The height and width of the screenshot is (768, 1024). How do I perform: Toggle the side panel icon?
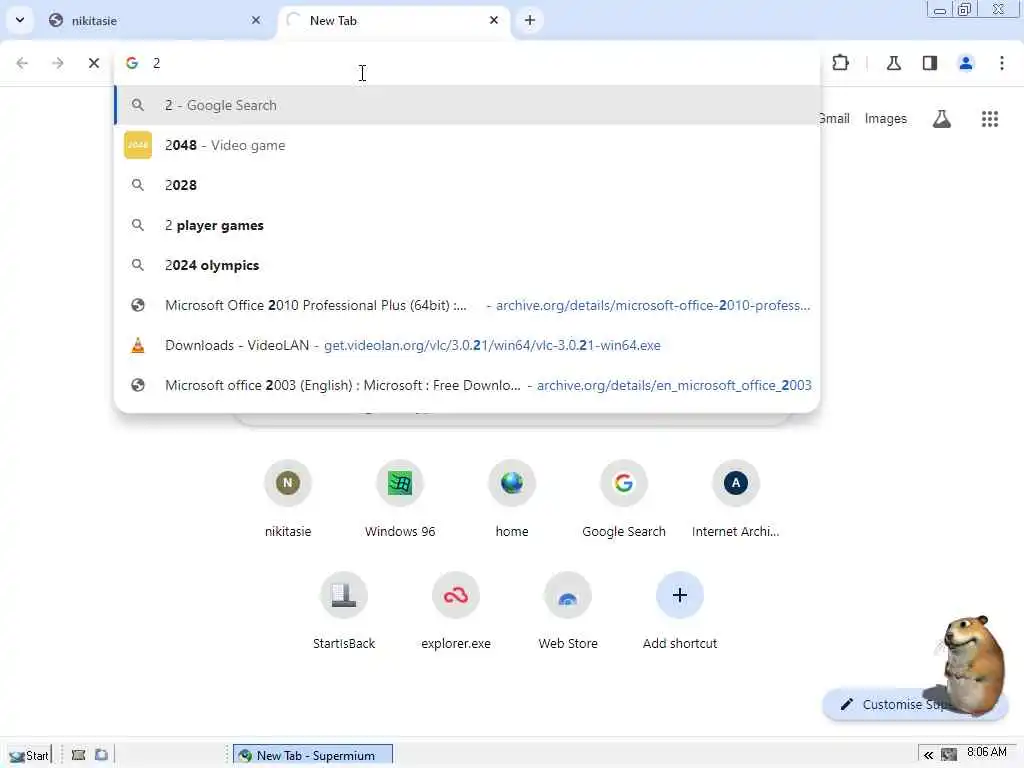point(930,63)
